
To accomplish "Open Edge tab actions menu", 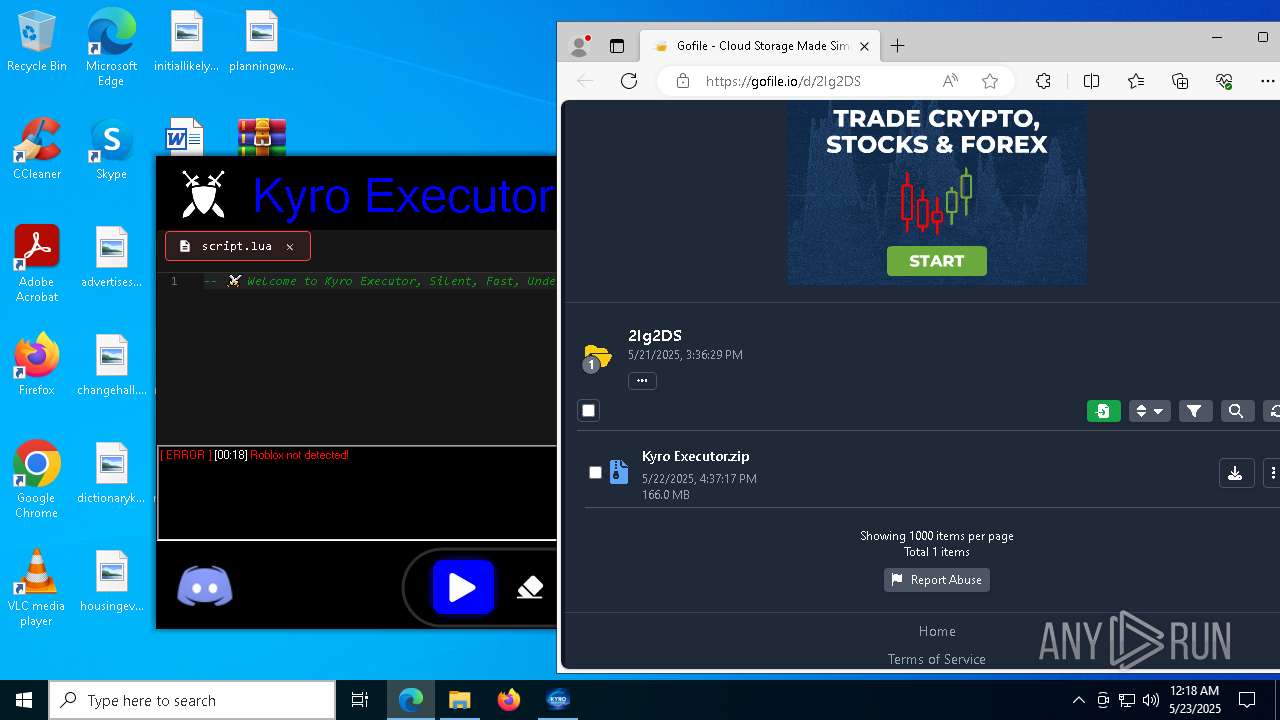I will [x=617, y=46].
